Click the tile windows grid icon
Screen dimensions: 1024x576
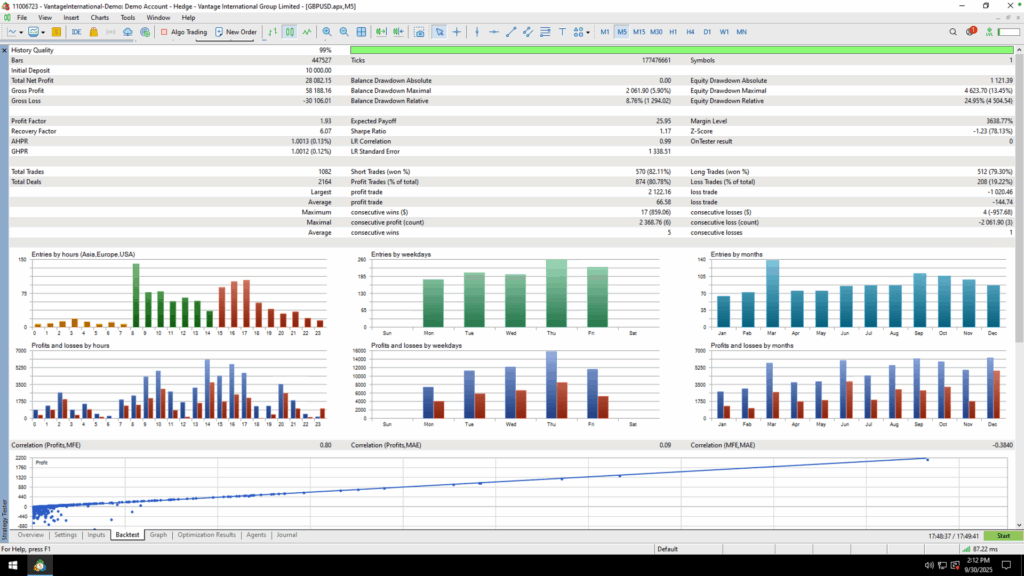click(x=361, y=32)
